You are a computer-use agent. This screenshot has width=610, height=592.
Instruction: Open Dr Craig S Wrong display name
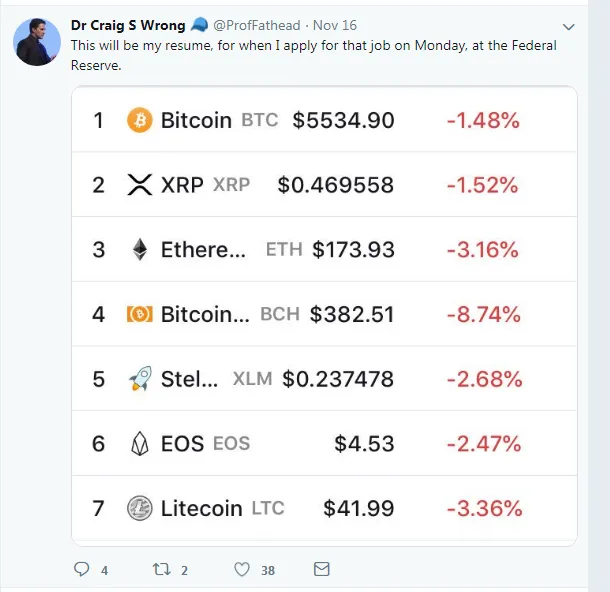click(128, 25)
